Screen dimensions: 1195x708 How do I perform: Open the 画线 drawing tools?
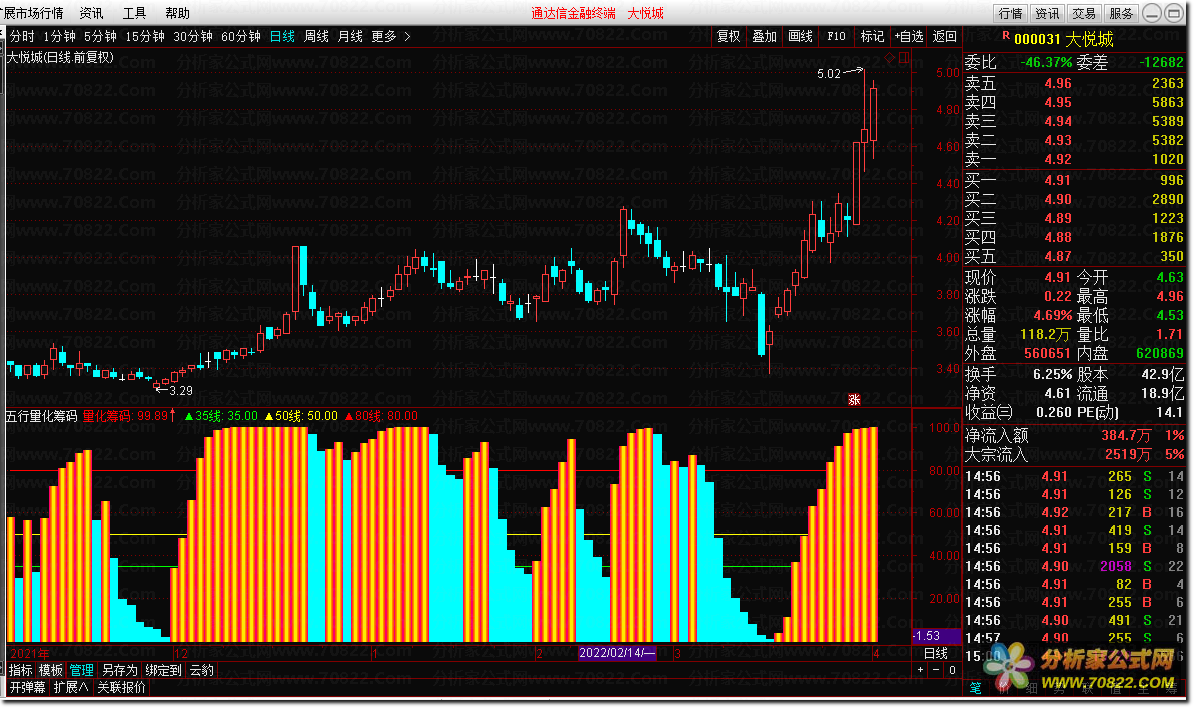(x=800, y=37)
